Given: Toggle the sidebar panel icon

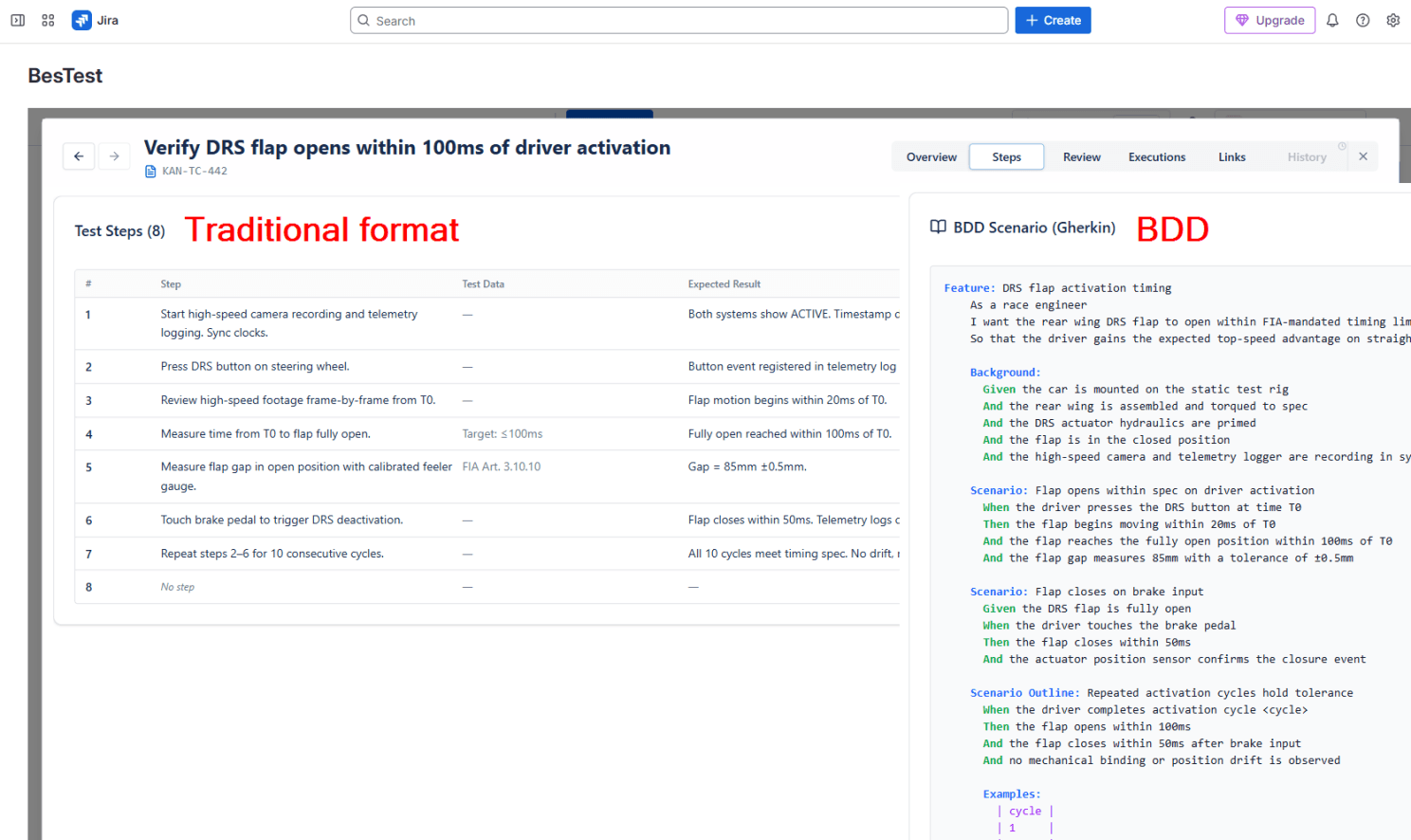Looking at the screenshot, I should tap(17, 20).
